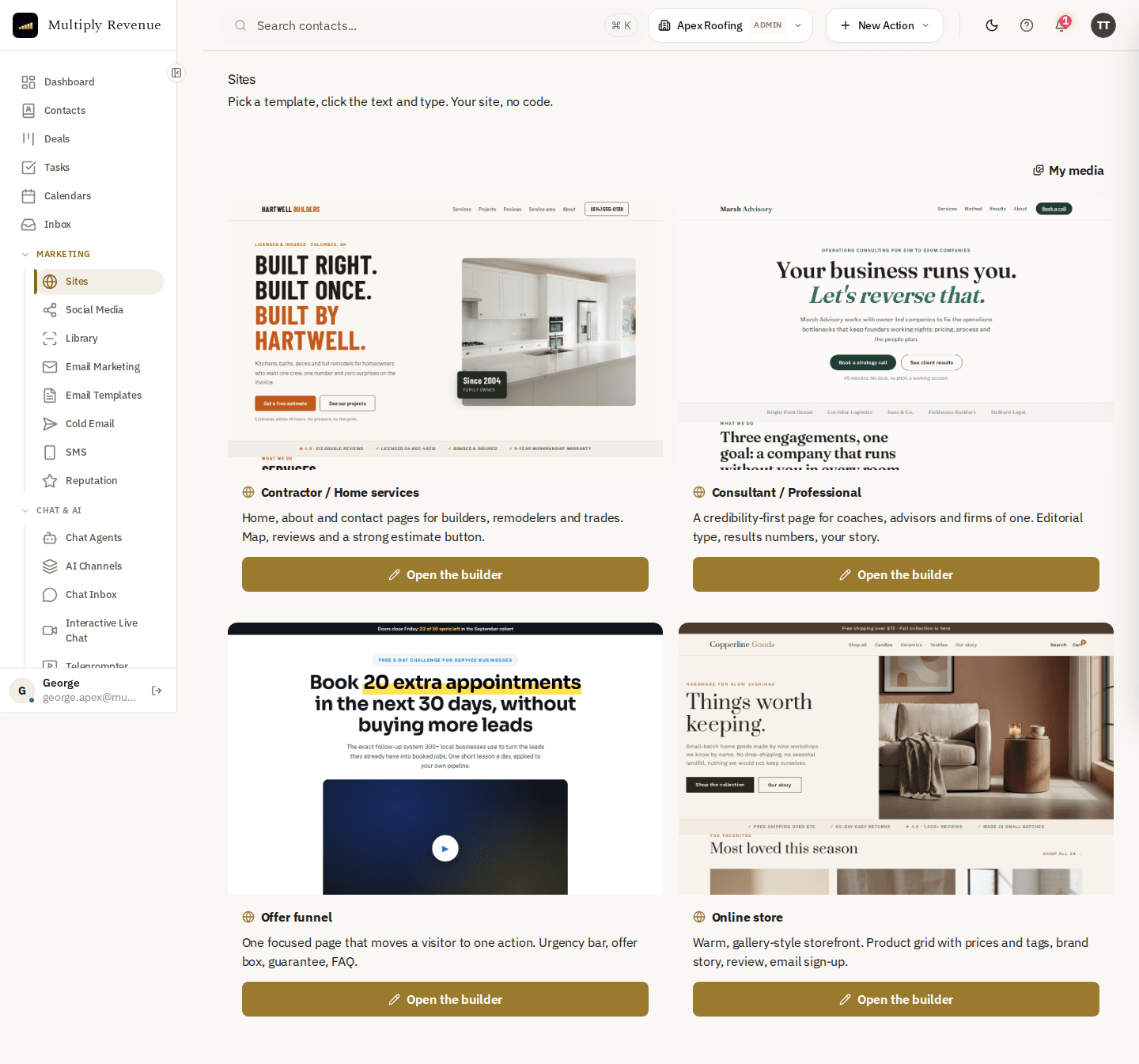Open the TT user avatar menu

click(1103, 25)
